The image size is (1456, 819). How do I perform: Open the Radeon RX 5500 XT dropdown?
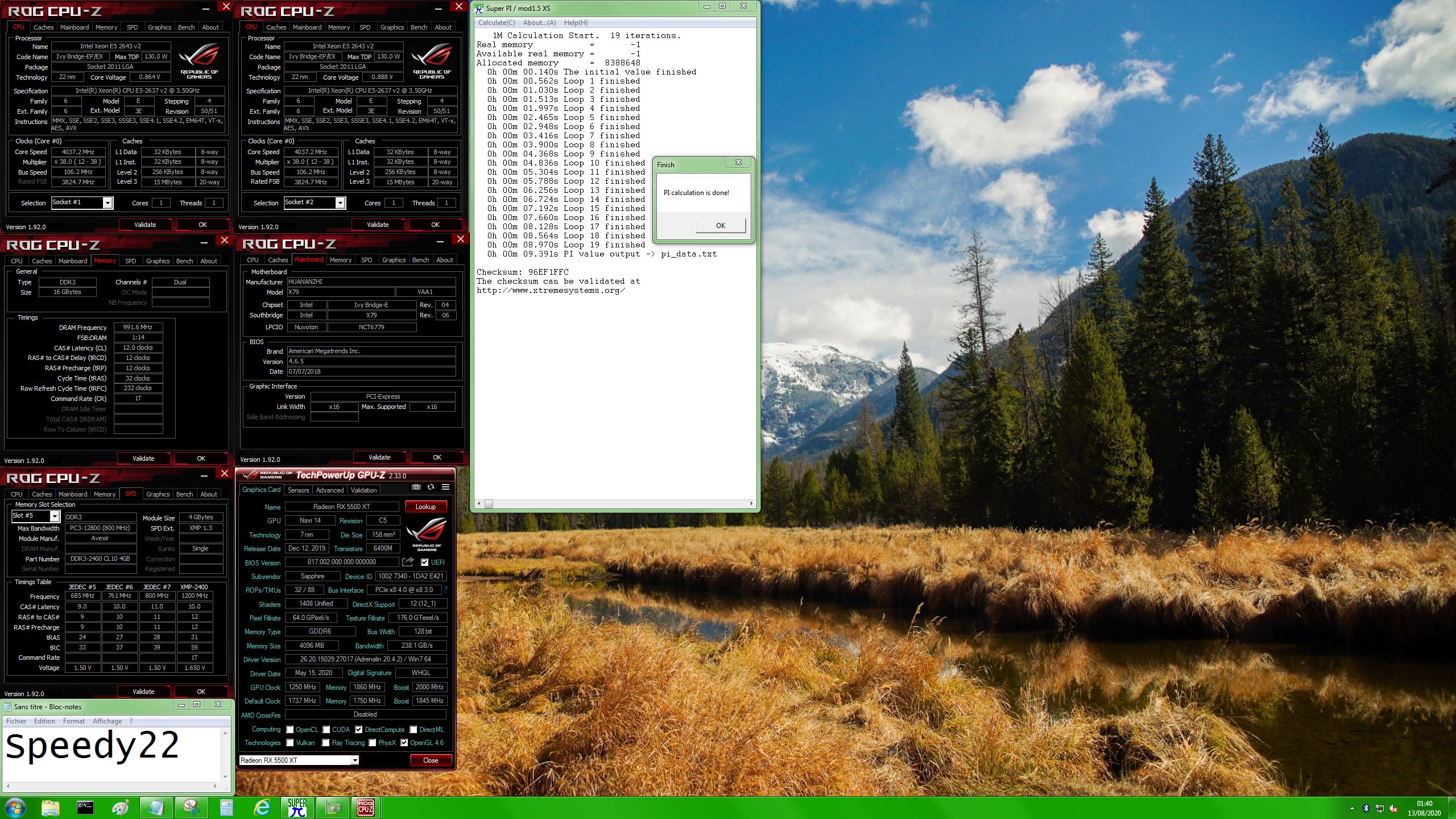coord(299,760)
